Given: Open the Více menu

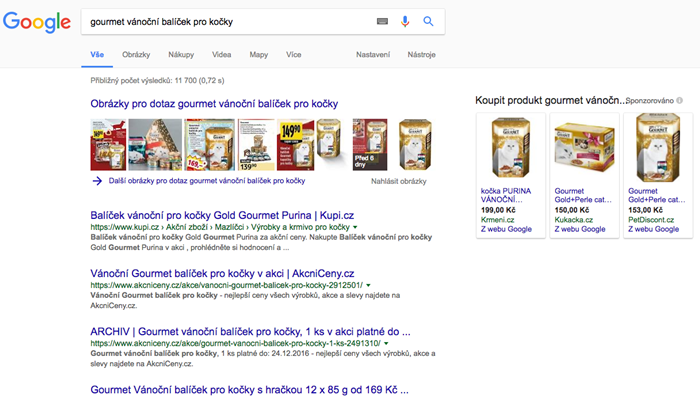Looking at the screenshot, I should (294, 54).
